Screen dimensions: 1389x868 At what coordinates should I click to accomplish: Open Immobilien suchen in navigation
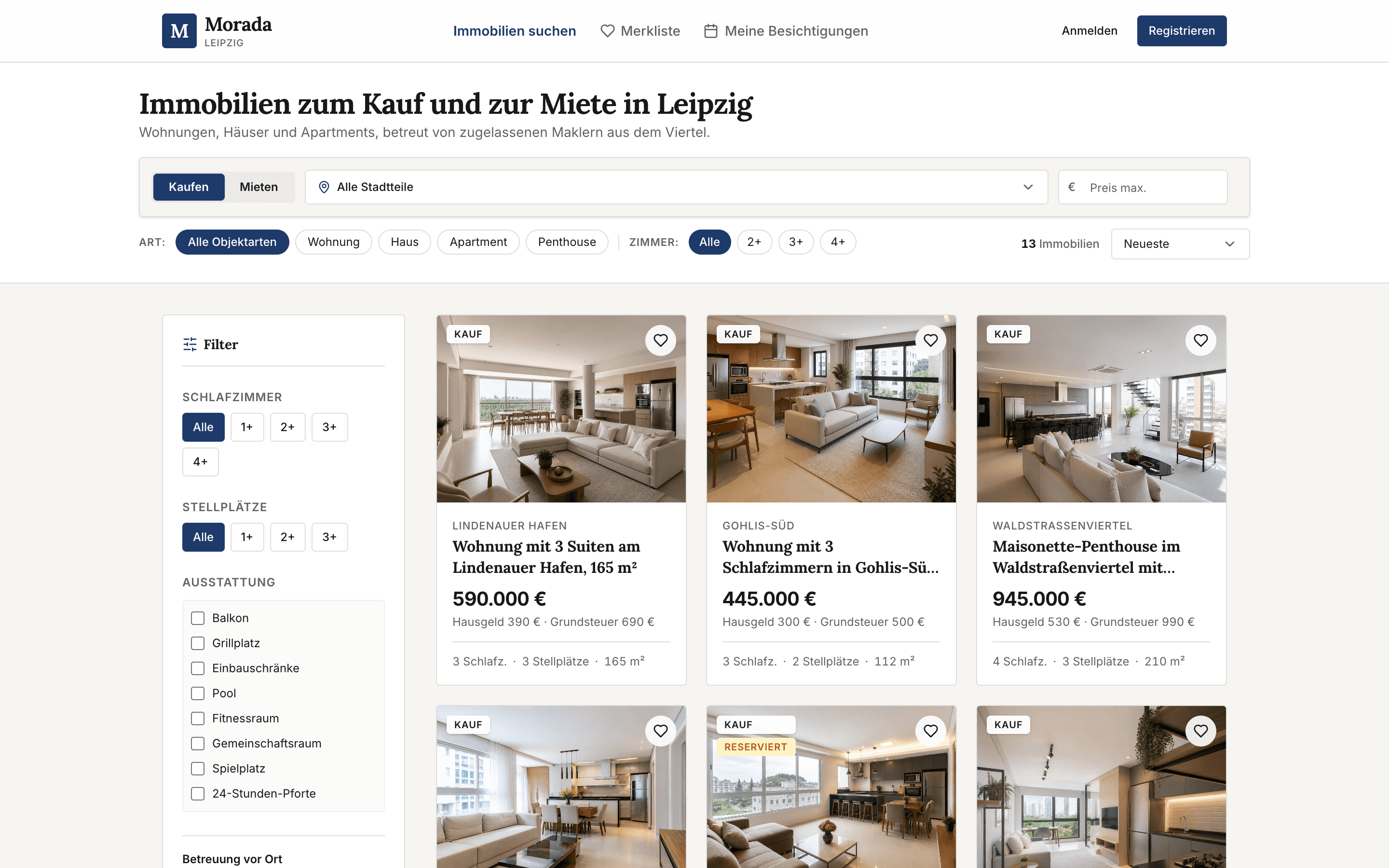pyautogui.click(x=514, y=31)
